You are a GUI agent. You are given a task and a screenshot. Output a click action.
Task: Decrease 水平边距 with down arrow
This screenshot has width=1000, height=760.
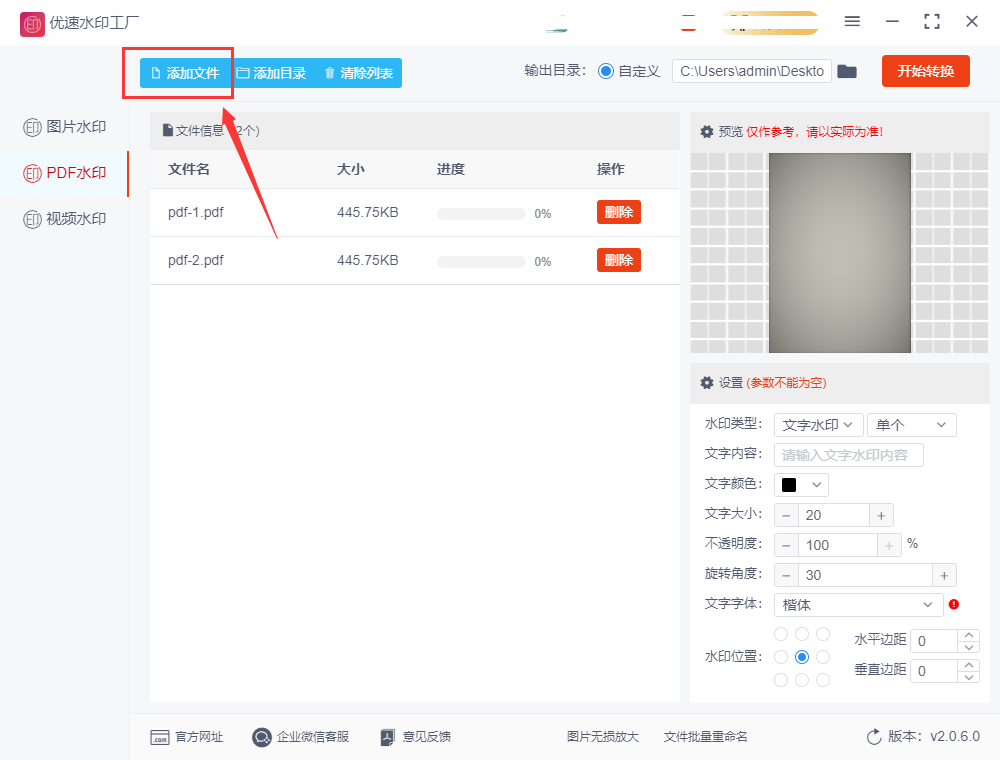click(x=969, y=647)
